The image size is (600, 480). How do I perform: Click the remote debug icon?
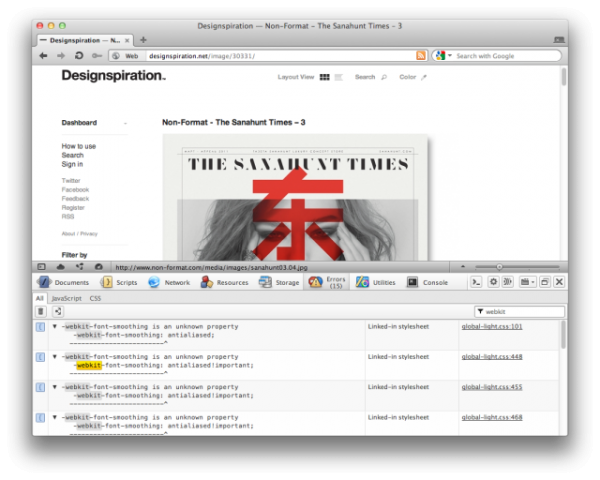tap(508, 282)
